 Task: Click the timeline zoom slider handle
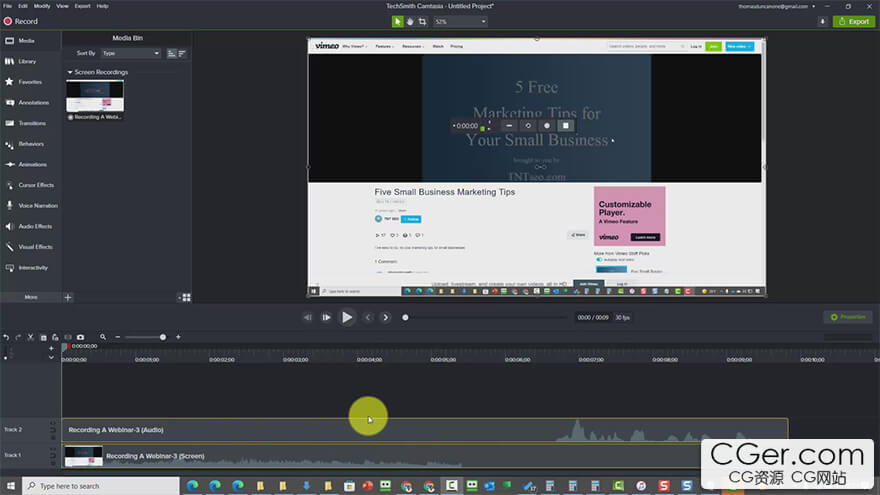(163, 337)
